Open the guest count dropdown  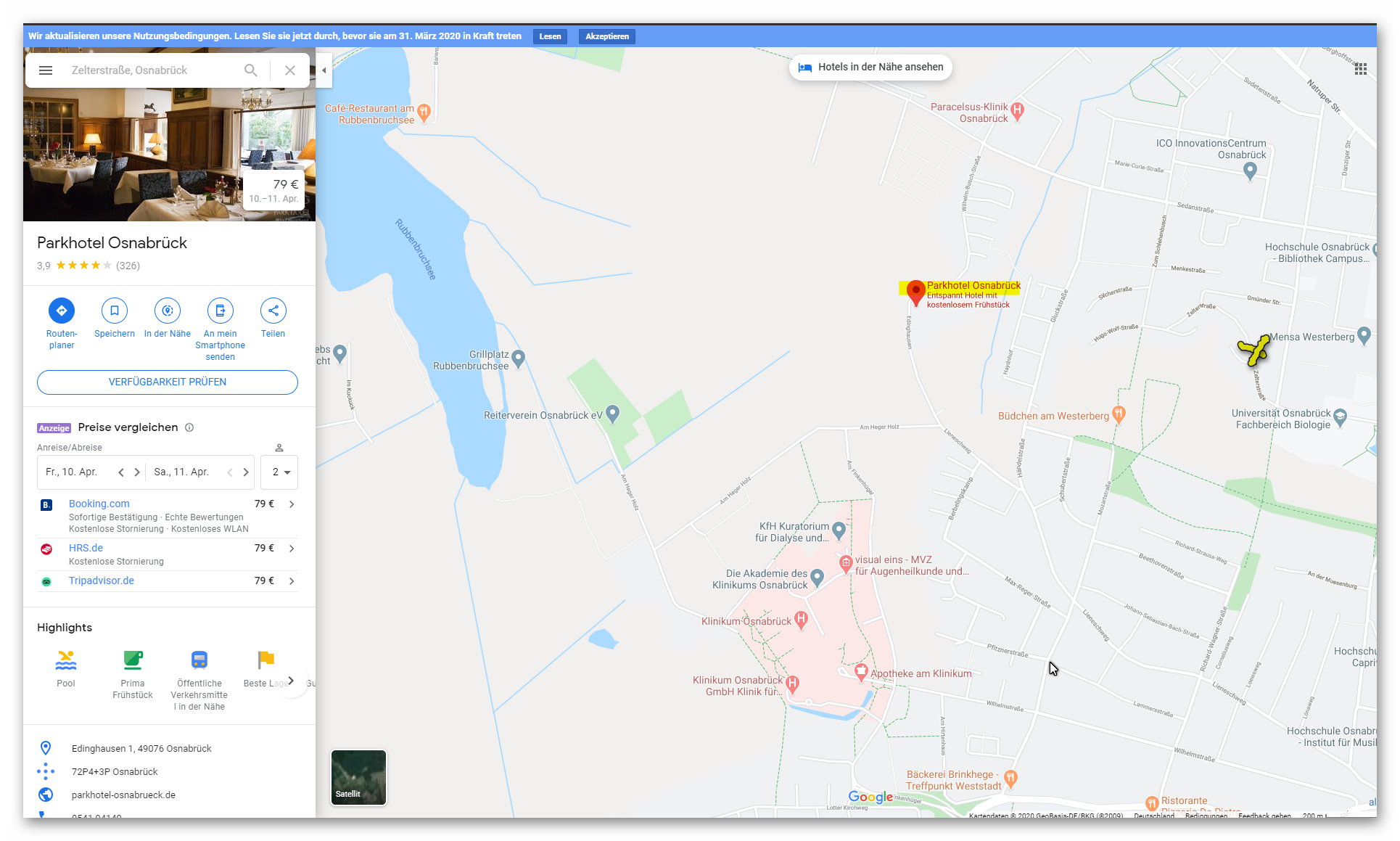[280, 472]
